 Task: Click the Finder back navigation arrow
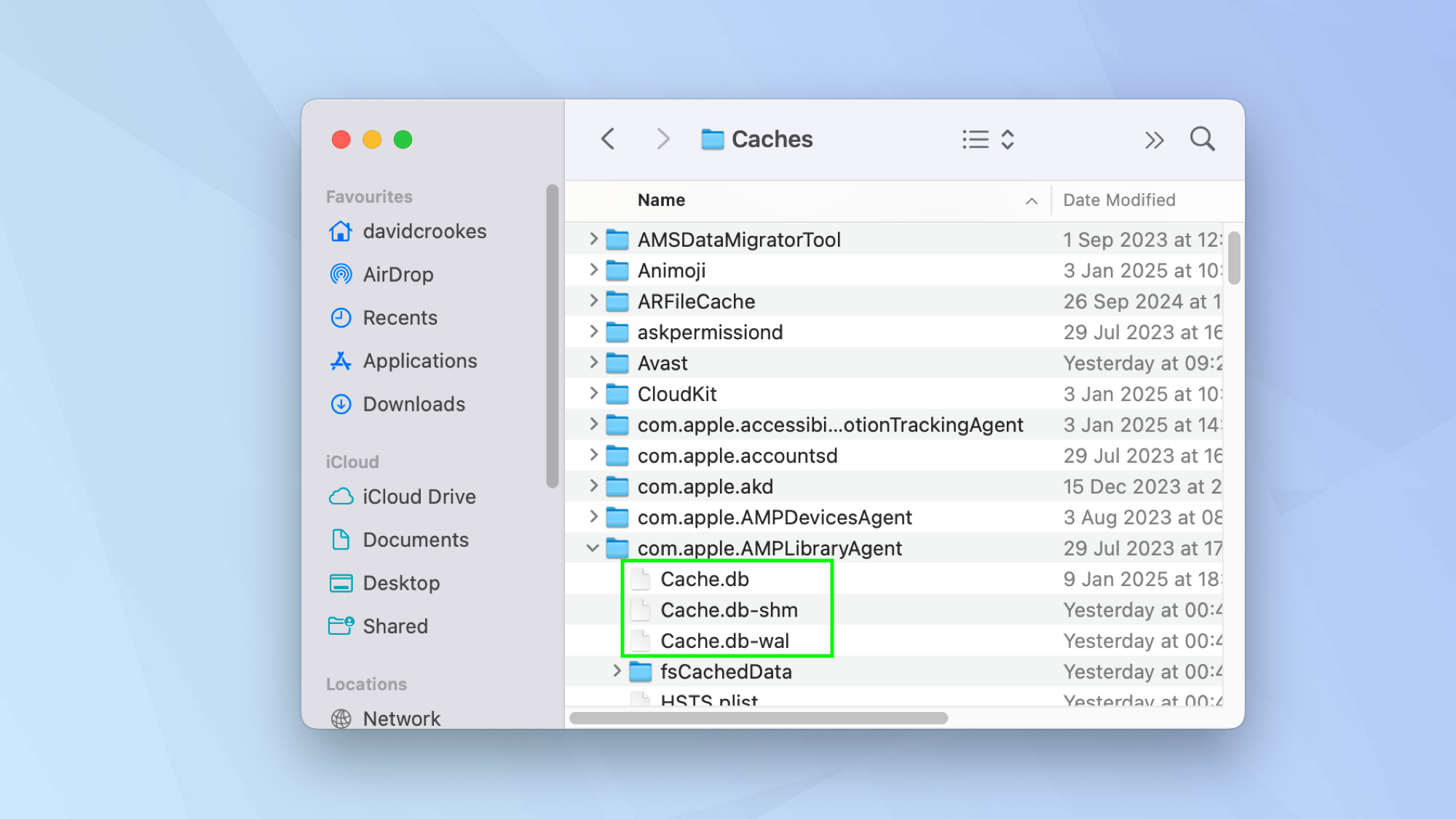(609, 138)
